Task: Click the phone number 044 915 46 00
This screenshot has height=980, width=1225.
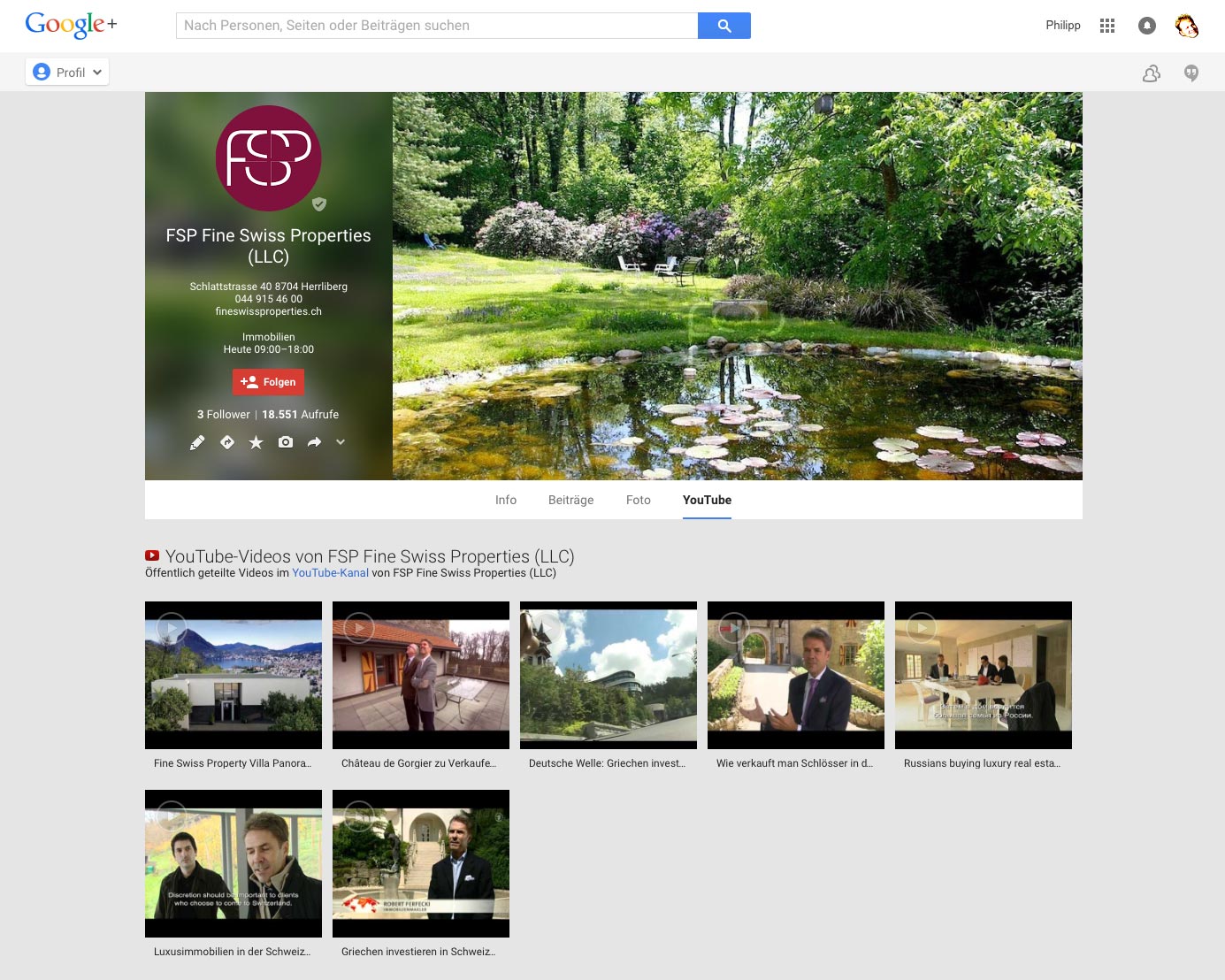Action: pyautogui.click(x=268, y=299)
